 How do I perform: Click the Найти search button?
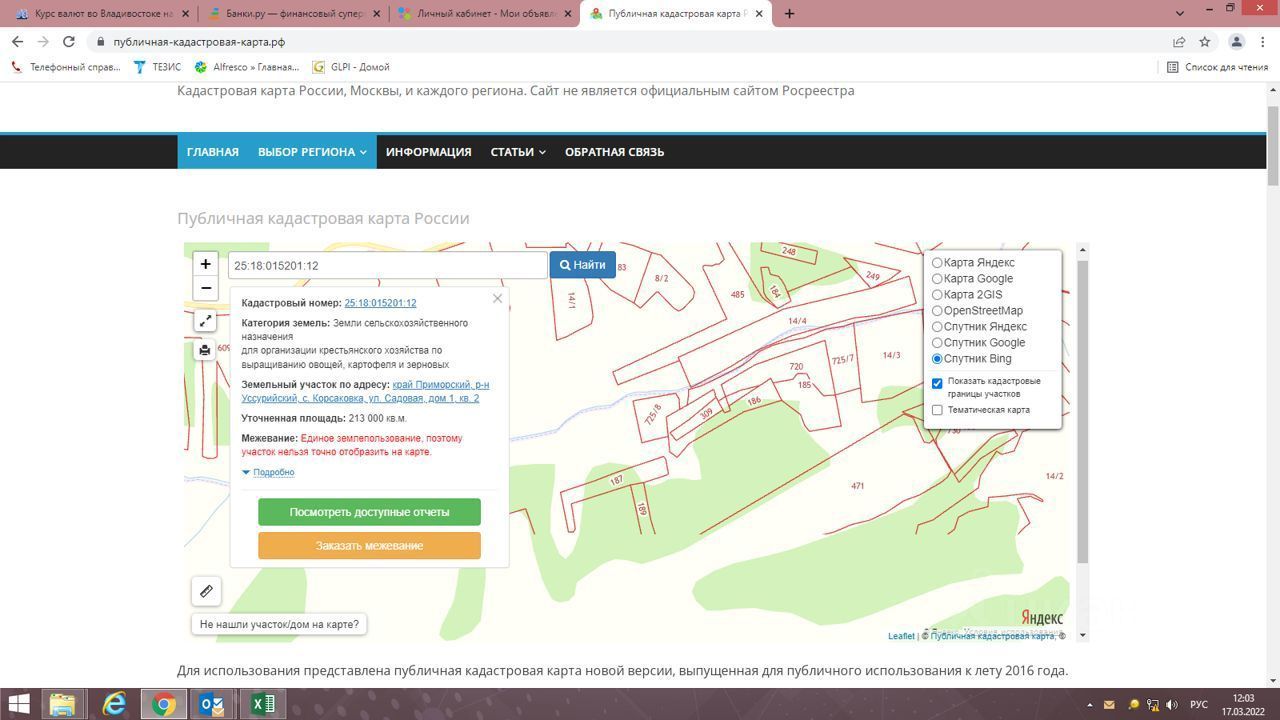(x=582, y=265)
